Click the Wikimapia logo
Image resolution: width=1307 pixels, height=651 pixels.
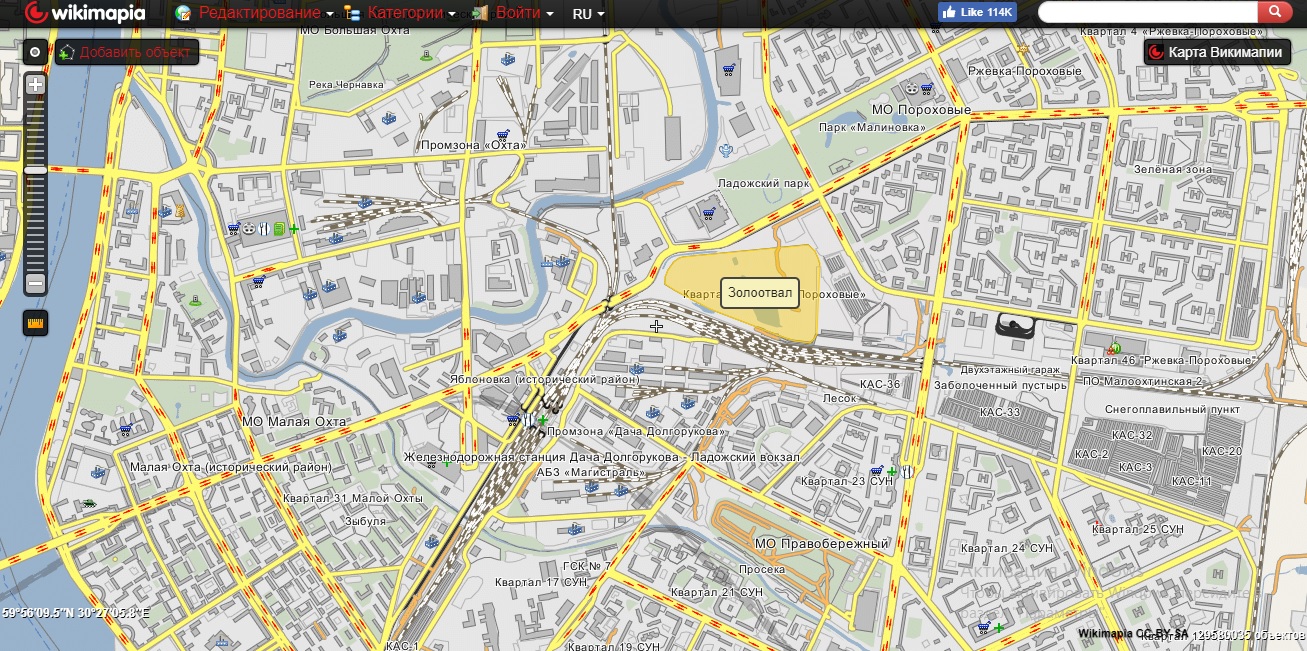click(85, 13)
